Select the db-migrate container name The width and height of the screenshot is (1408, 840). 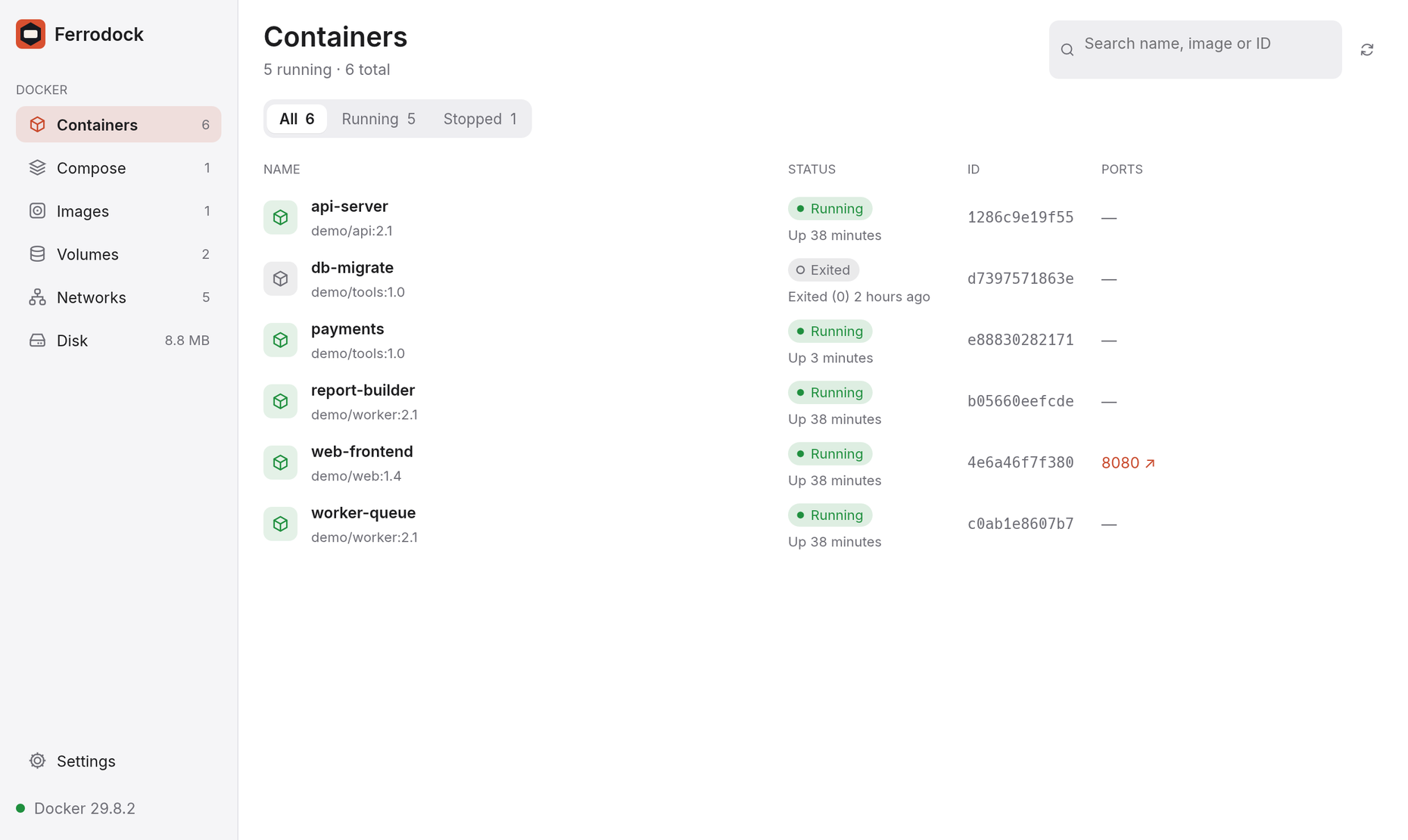pos(352,268)
